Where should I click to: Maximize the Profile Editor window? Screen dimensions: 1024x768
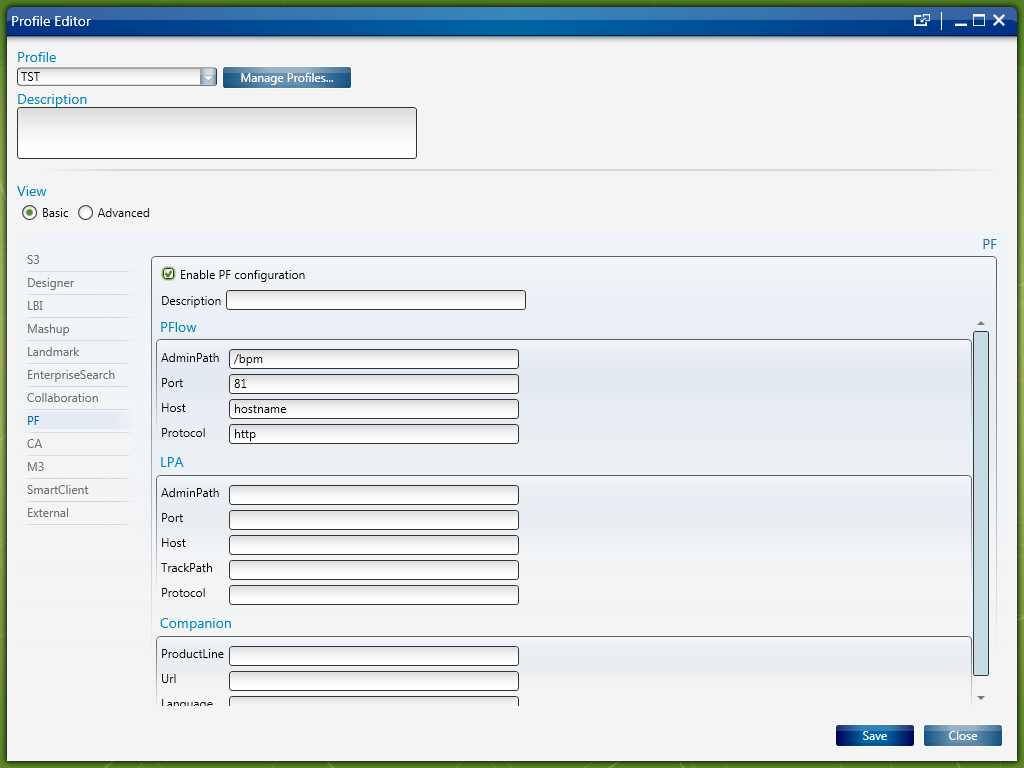979,20
